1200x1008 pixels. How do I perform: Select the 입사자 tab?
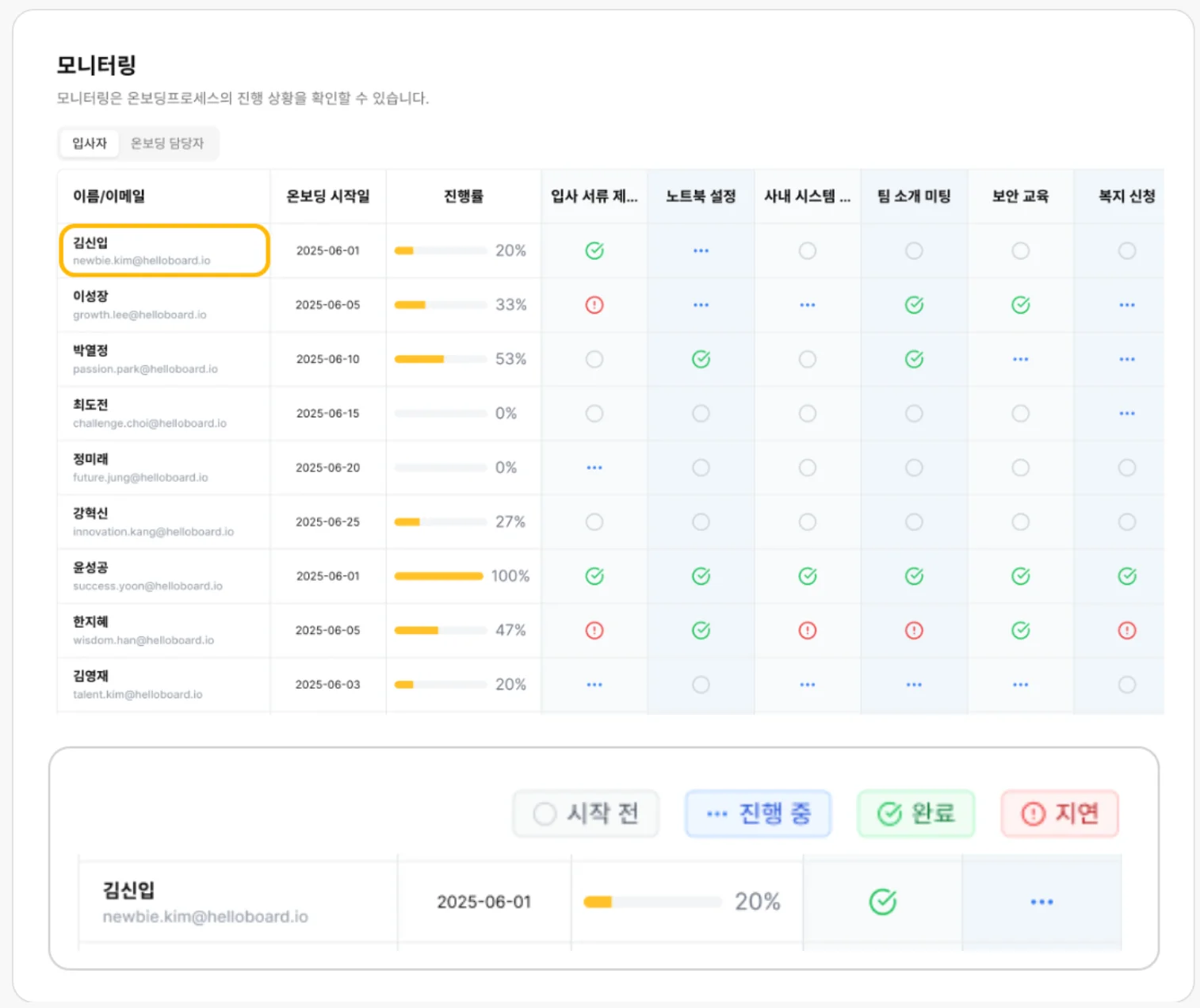[x=90, y=143]
